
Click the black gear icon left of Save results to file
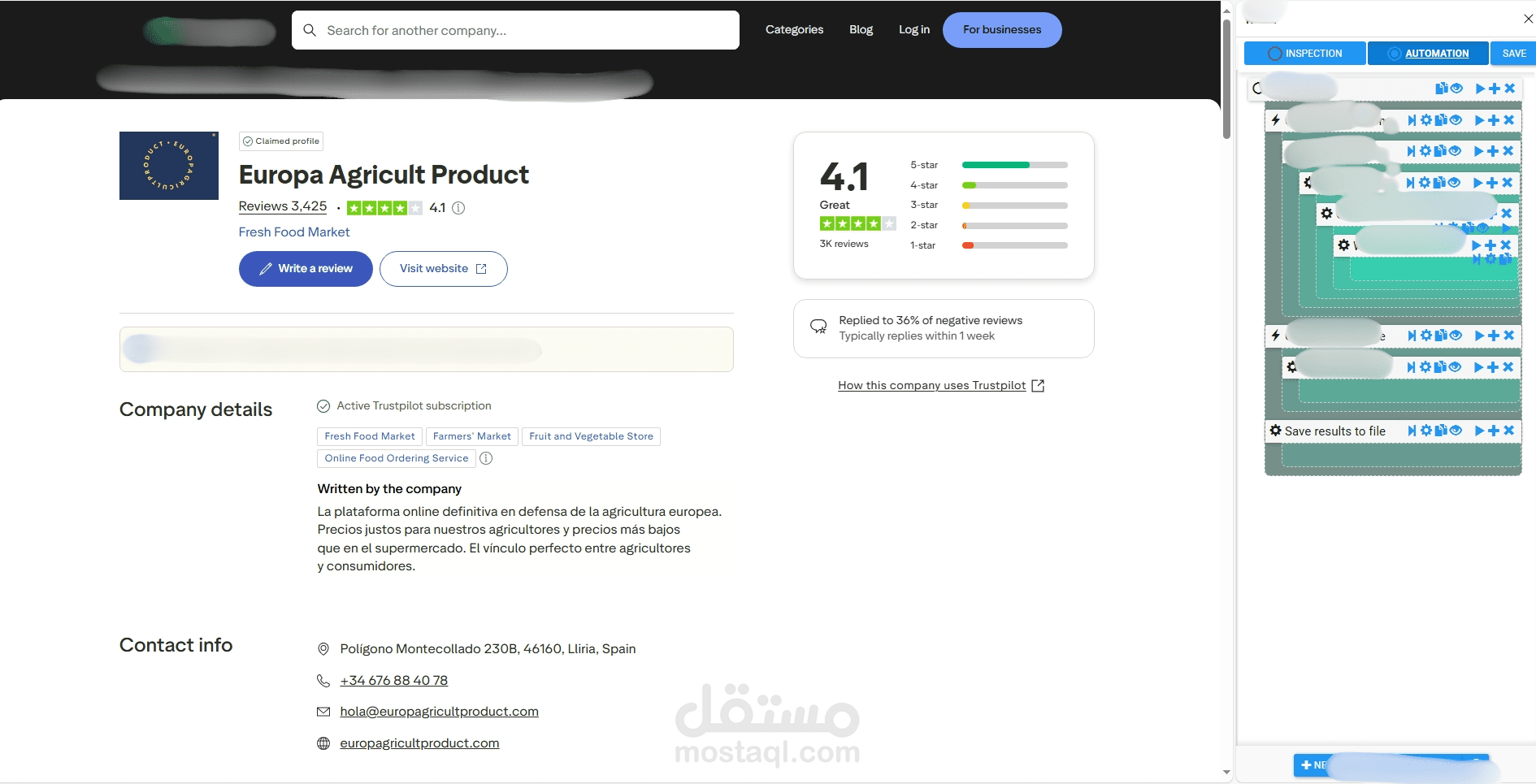1276,431
